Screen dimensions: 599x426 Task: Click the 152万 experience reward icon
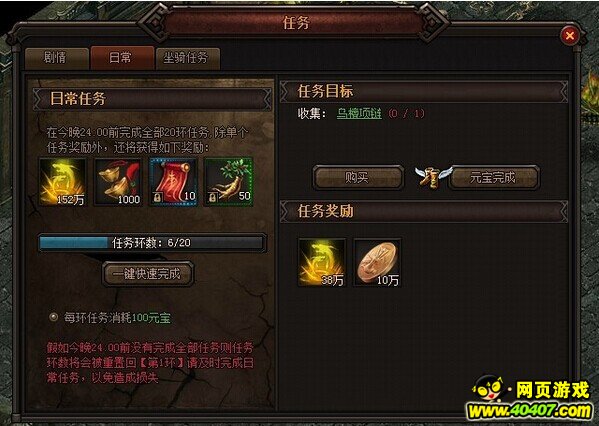pos(63,182)
